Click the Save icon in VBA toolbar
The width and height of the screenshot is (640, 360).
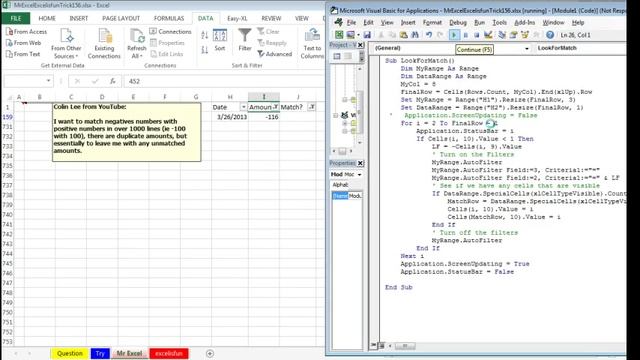367,35
